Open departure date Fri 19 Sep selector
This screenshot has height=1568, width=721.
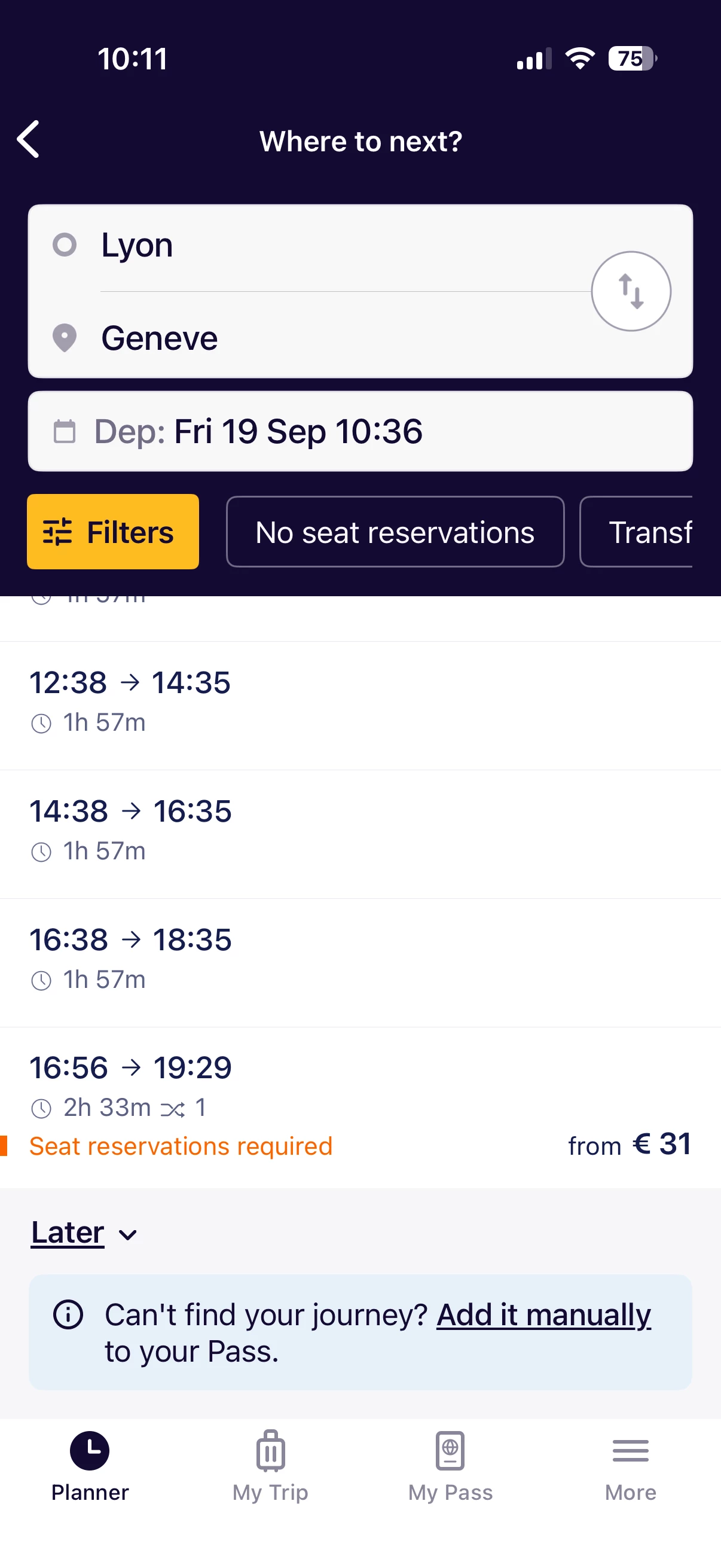pyautogui.click(x=298, y=431)
